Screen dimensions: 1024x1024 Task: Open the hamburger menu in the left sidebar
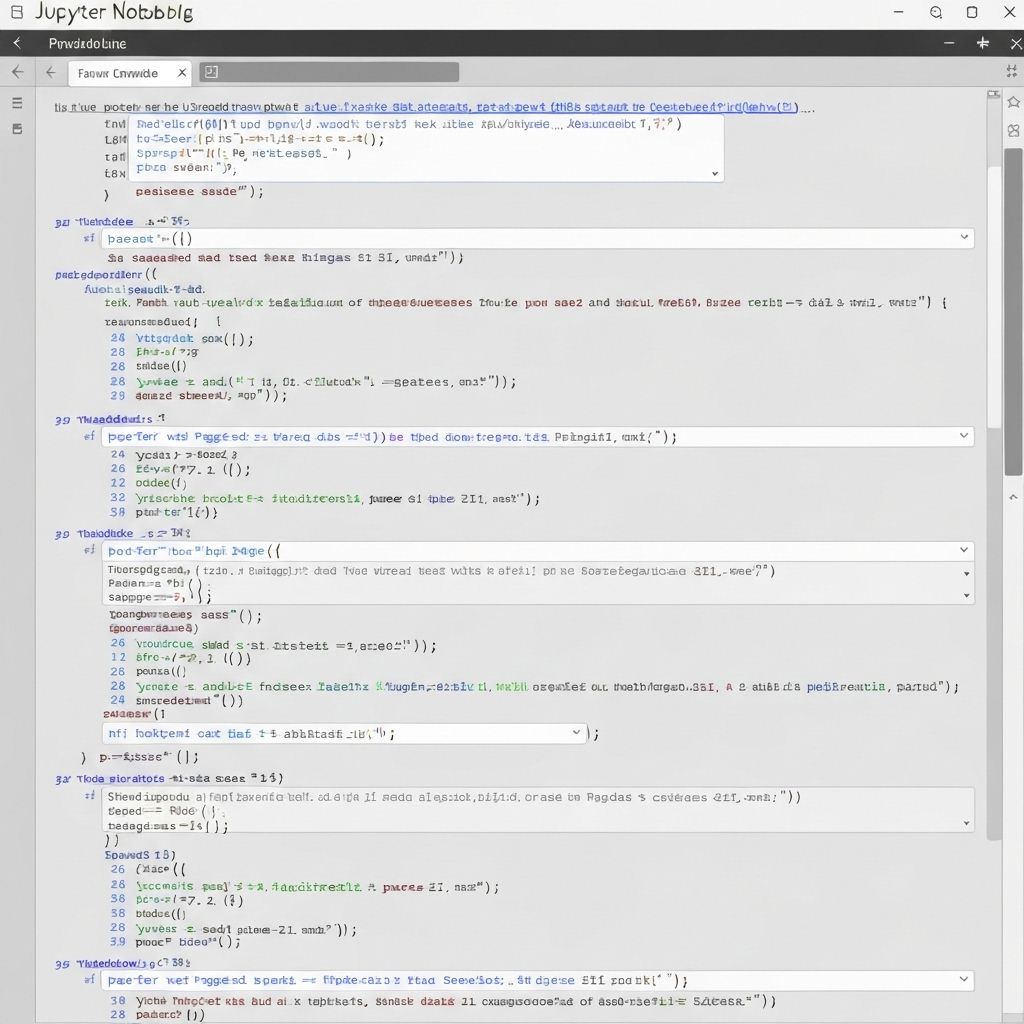click(x=16, y=102)
